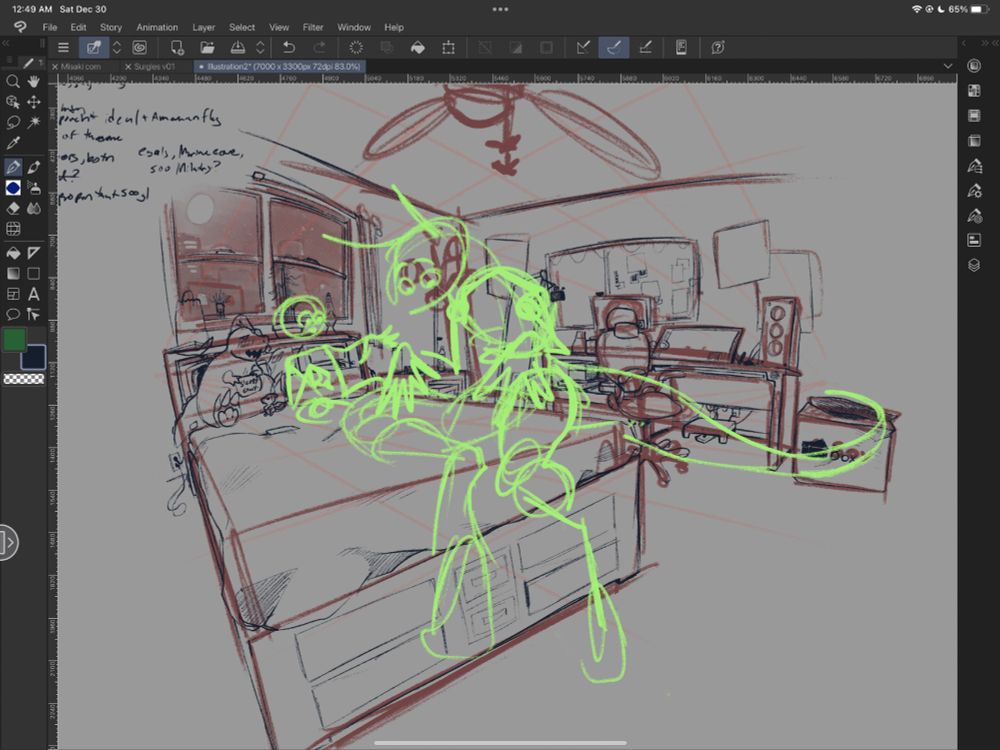Expand the canvas tab list chevron
This screenshot has height=750, width=1000.
(948, 66)
